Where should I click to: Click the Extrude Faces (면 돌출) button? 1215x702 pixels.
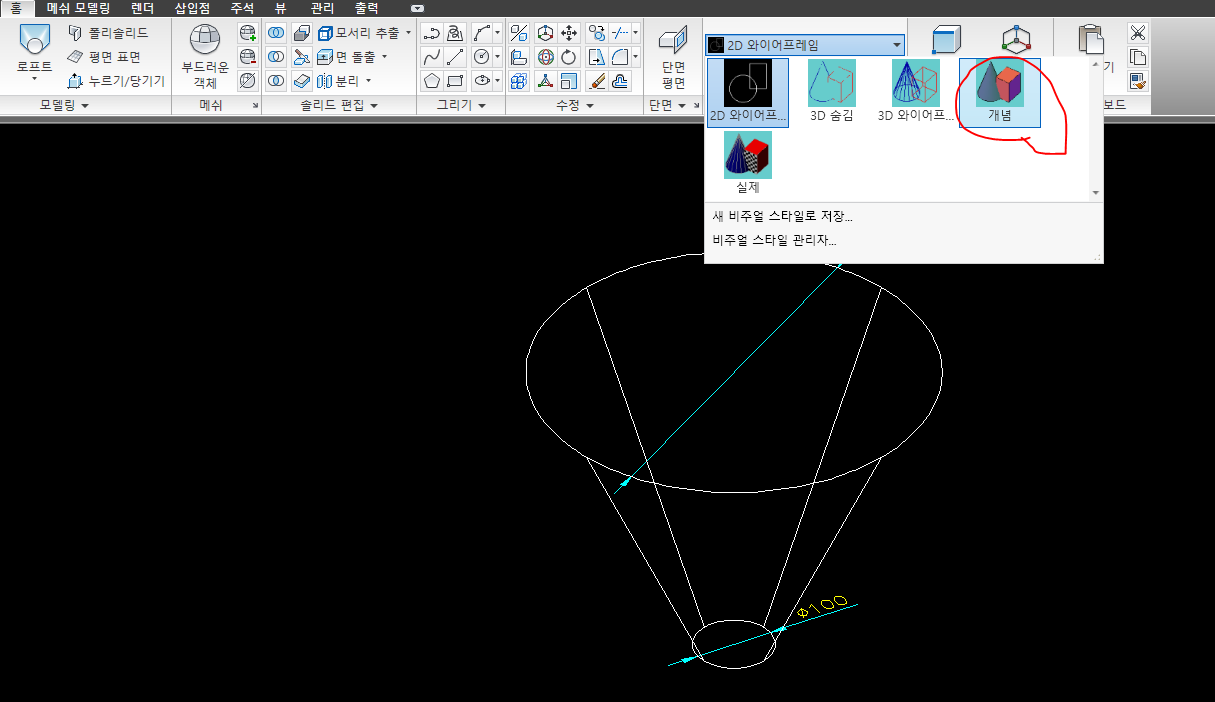tap(346, 57)
